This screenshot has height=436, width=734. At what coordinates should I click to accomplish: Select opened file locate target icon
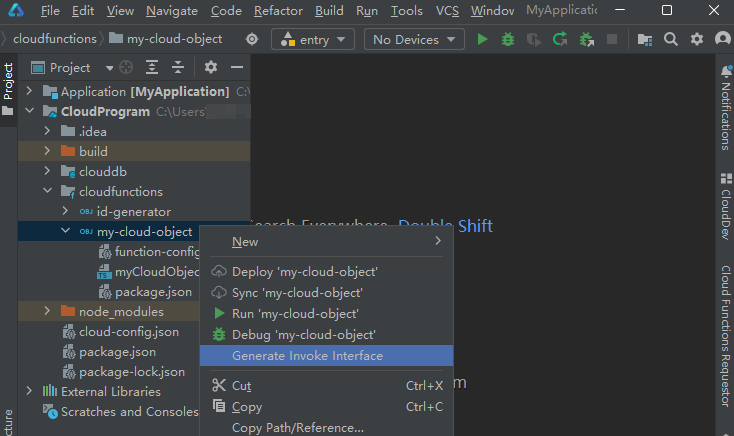pos(126,68)
